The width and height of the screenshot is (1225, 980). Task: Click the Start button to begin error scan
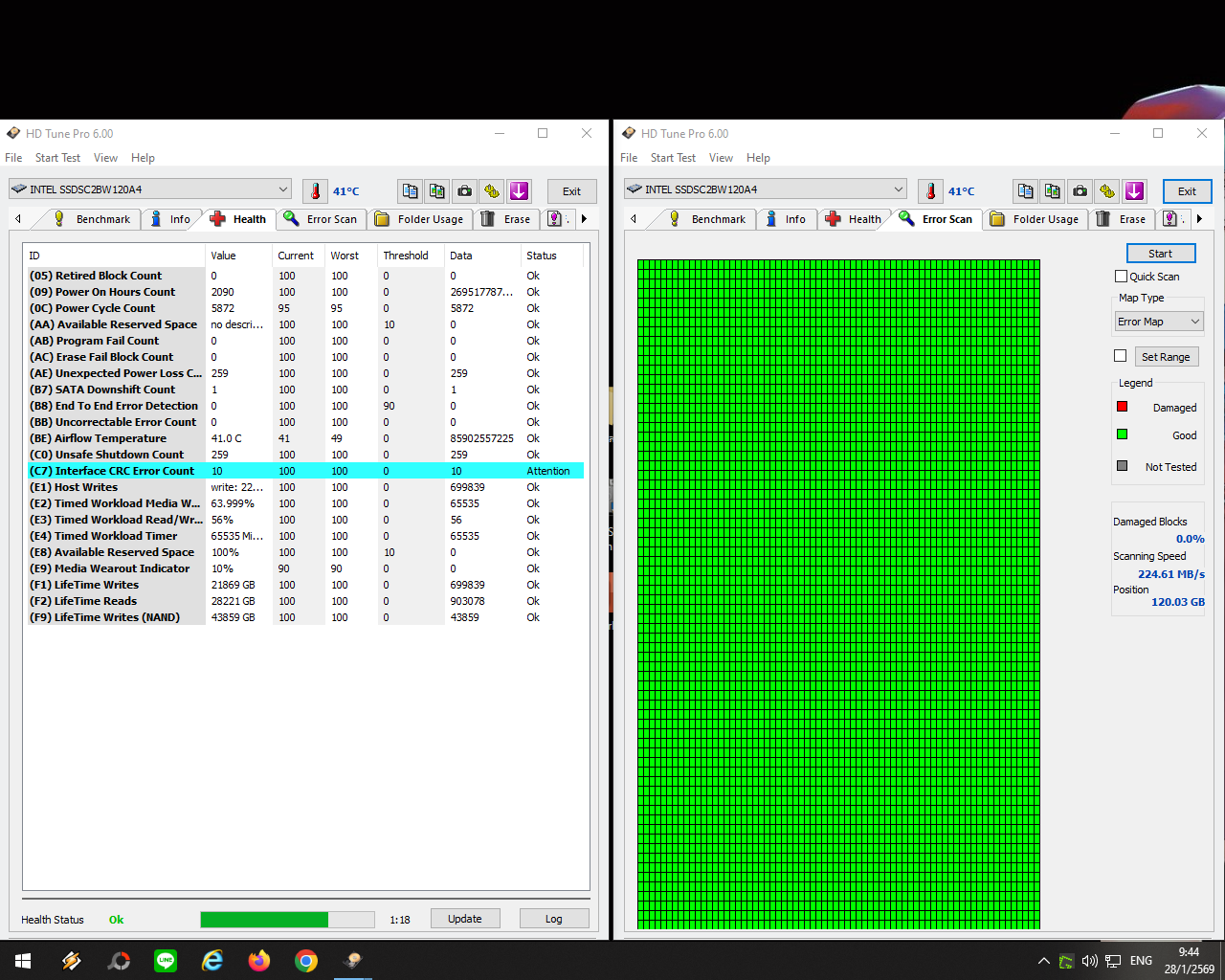coord(1160,254)
